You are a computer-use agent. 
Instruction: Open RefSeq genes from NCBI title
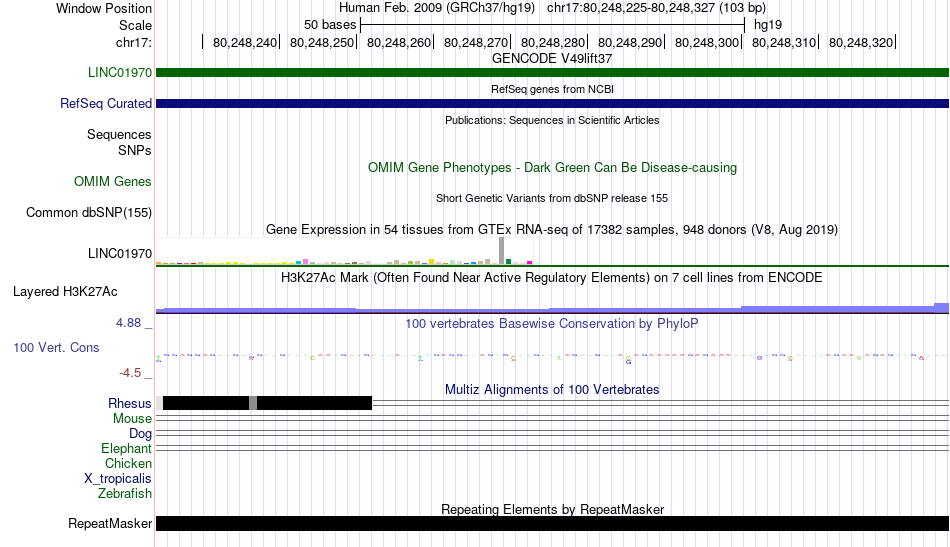pyautogui.click(x=552, y=90)
